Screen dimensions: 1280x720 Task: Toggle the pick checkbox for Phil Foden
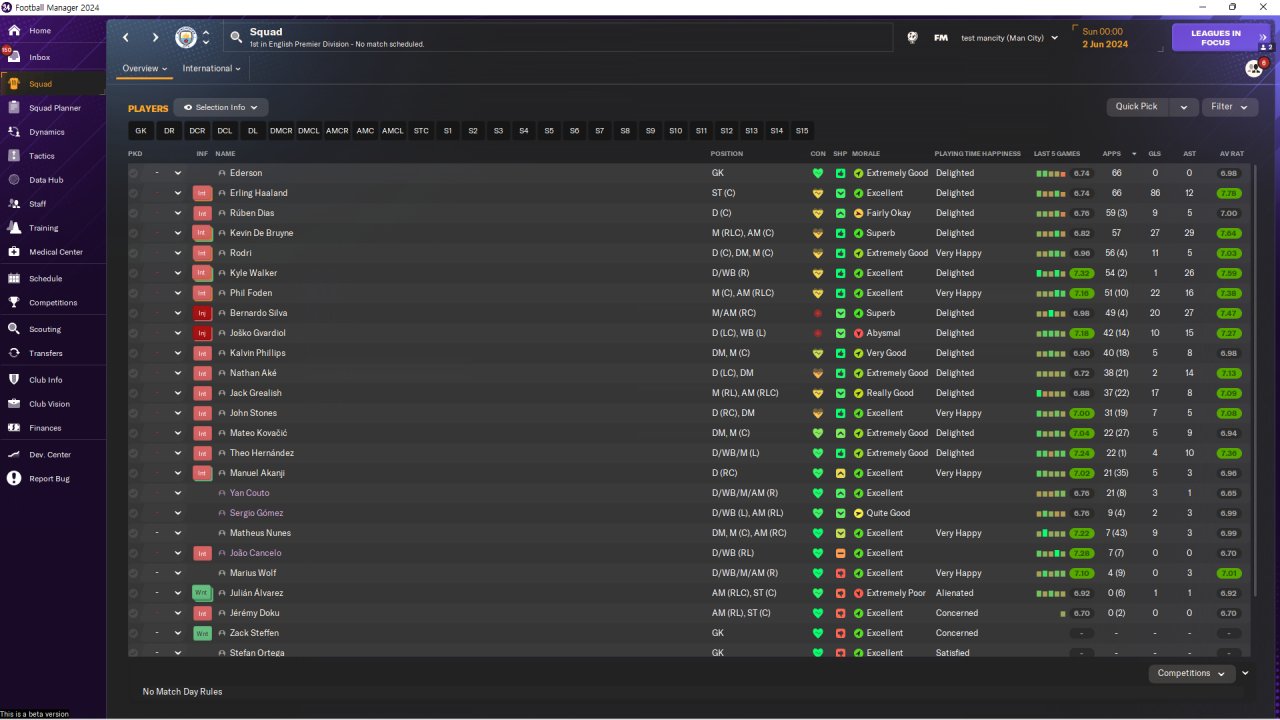pyautogui.click(x=134, y=293)
